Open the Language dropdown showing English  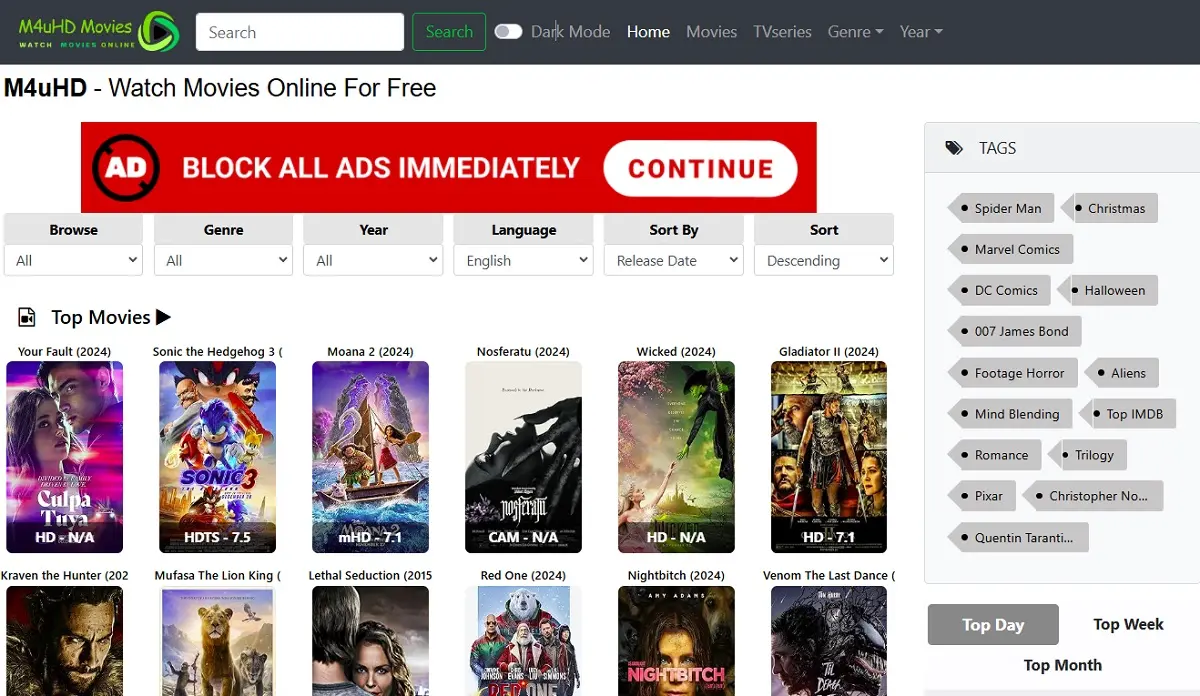(524, 260)
